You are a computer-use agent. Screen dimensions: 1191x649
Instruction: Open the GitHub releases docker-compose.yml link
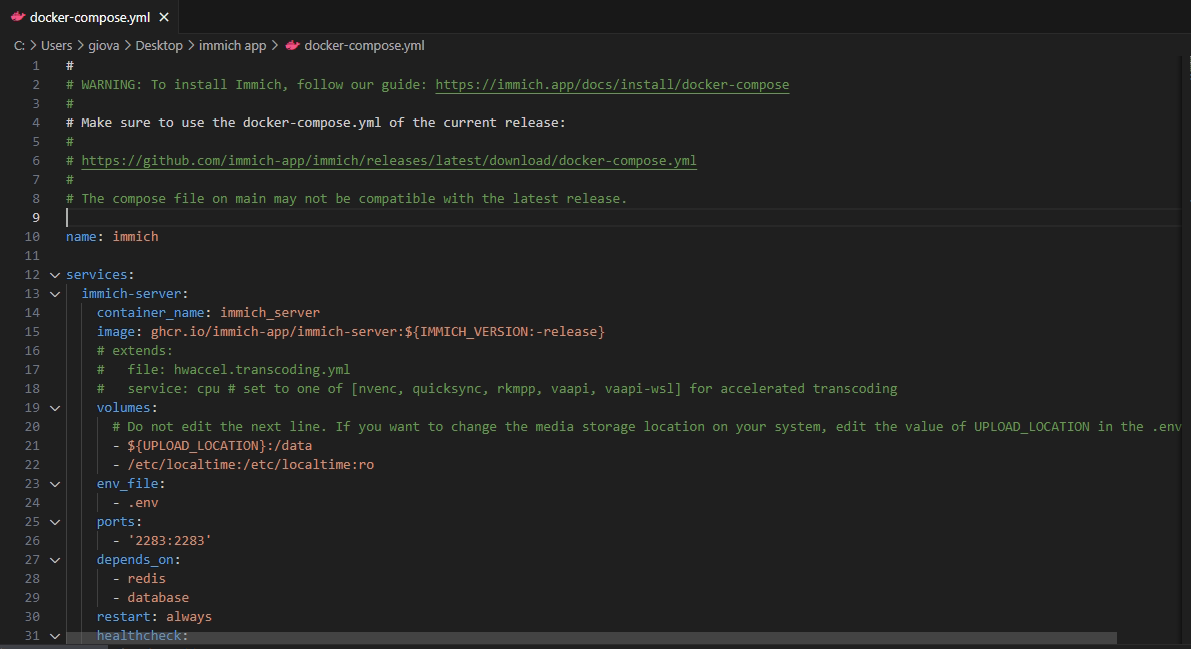pyautogui.click(x=389, y=160)
